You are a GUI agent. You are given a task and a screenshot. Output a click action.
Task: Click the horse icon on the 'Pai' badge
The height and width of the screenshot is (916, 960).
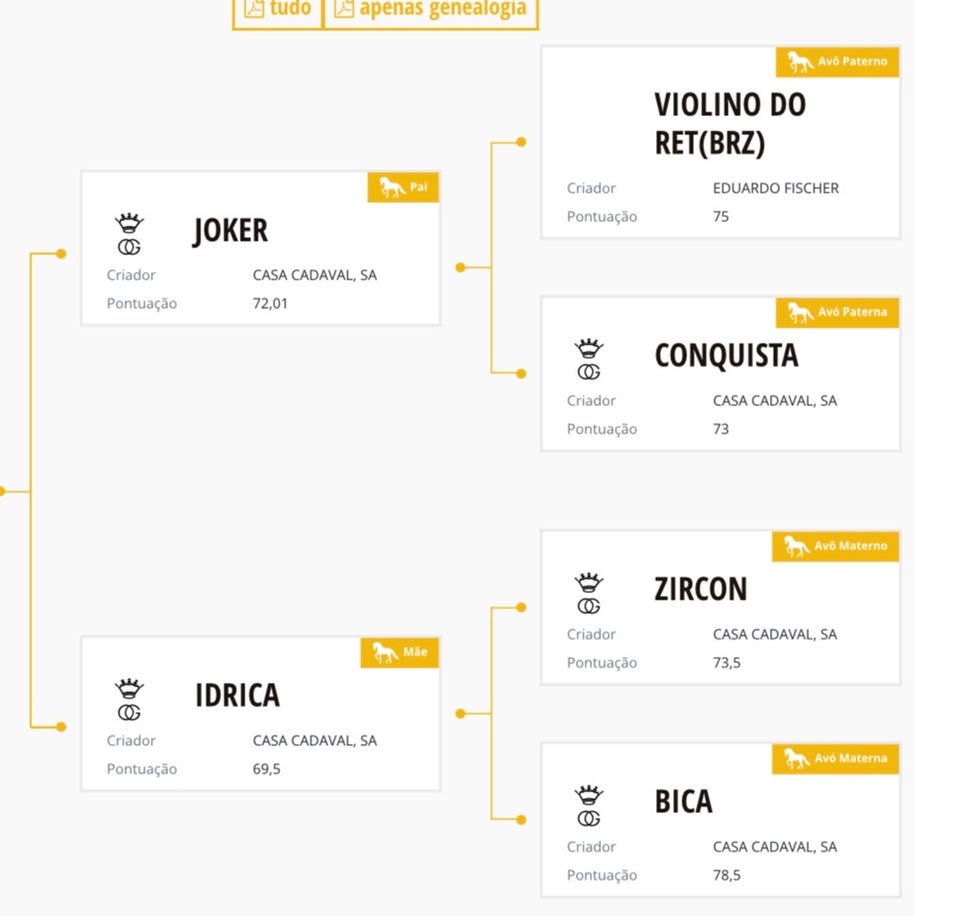point(391,188)
